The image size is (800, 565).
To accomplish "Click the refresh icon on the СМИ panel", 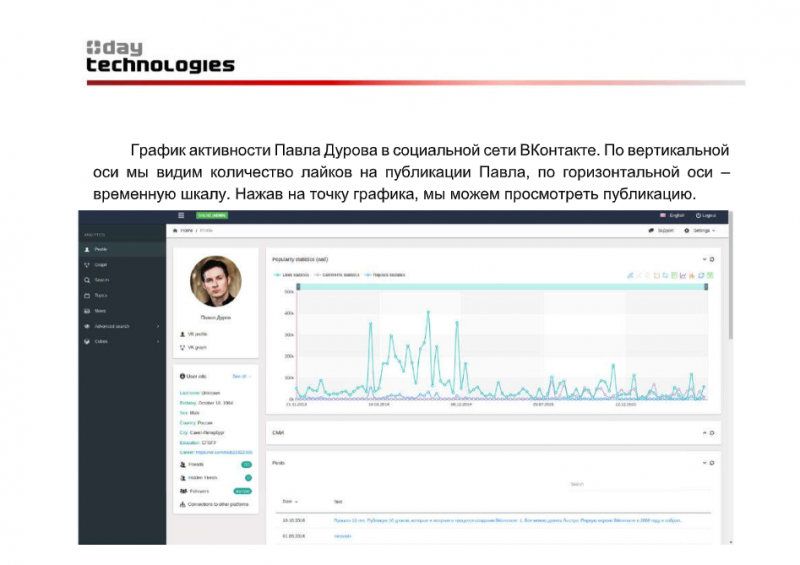I will 712,433.
